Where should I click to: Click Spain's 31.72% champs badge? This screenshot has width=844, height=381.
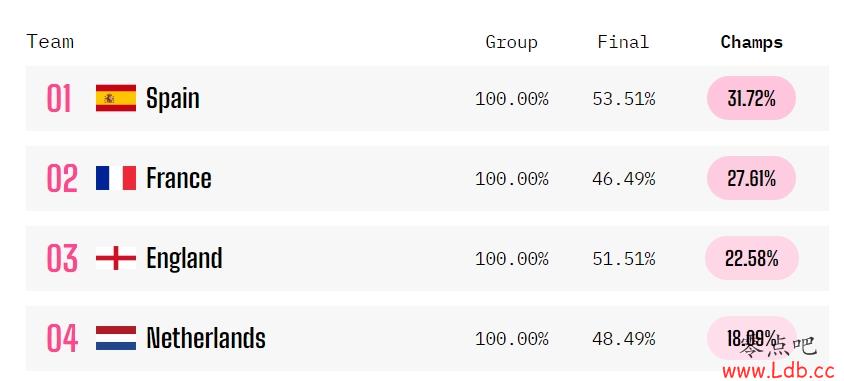(x=751, y=98)
